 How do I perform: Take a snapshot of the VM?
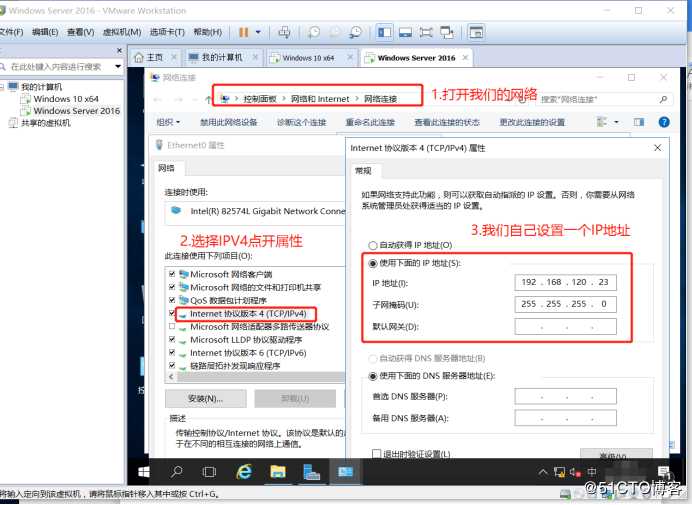314,32
